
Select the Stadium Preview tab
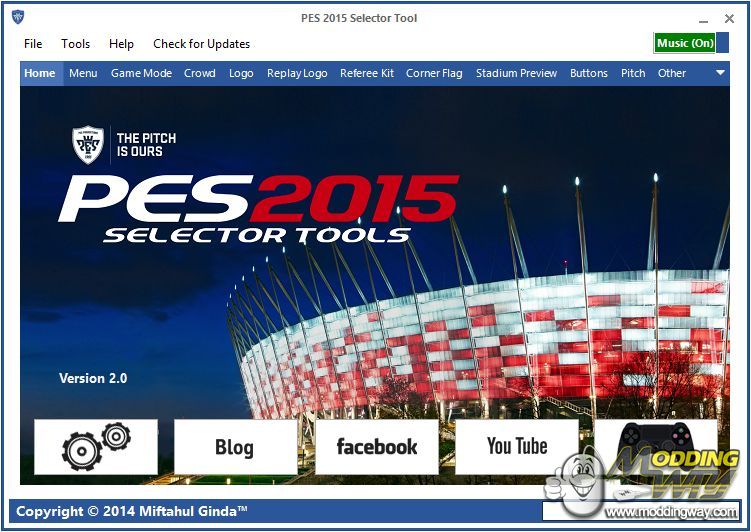[x=516, y=73]
